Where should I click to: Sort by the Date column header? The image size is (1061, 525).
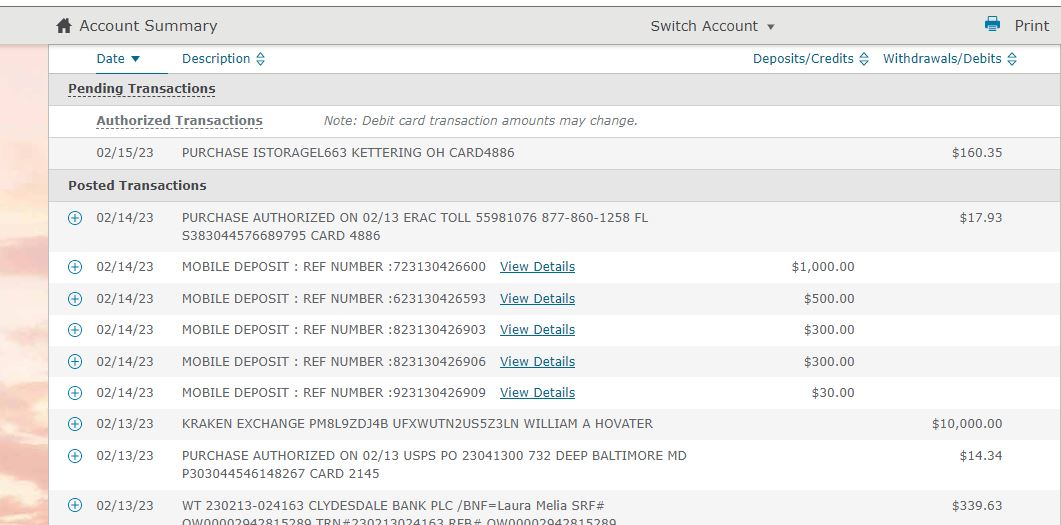[110, 59]
